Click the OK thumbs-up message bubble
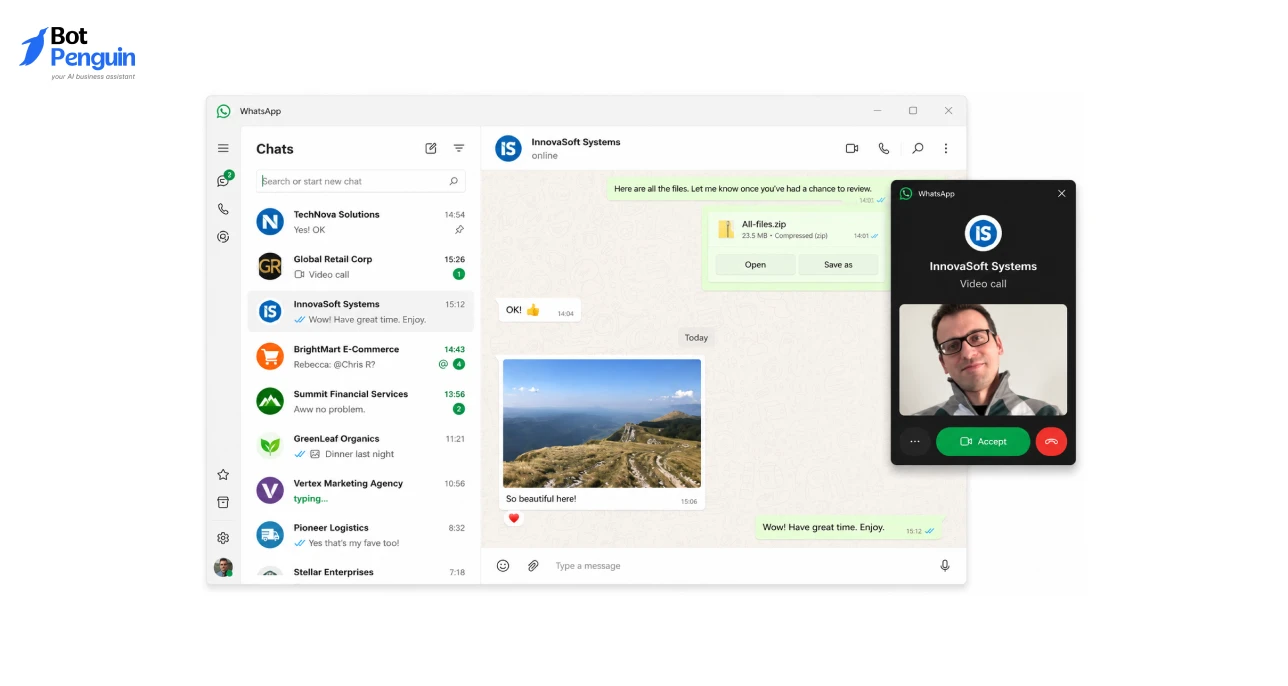This screenshot has height=686, width=1288. point(540,310)
